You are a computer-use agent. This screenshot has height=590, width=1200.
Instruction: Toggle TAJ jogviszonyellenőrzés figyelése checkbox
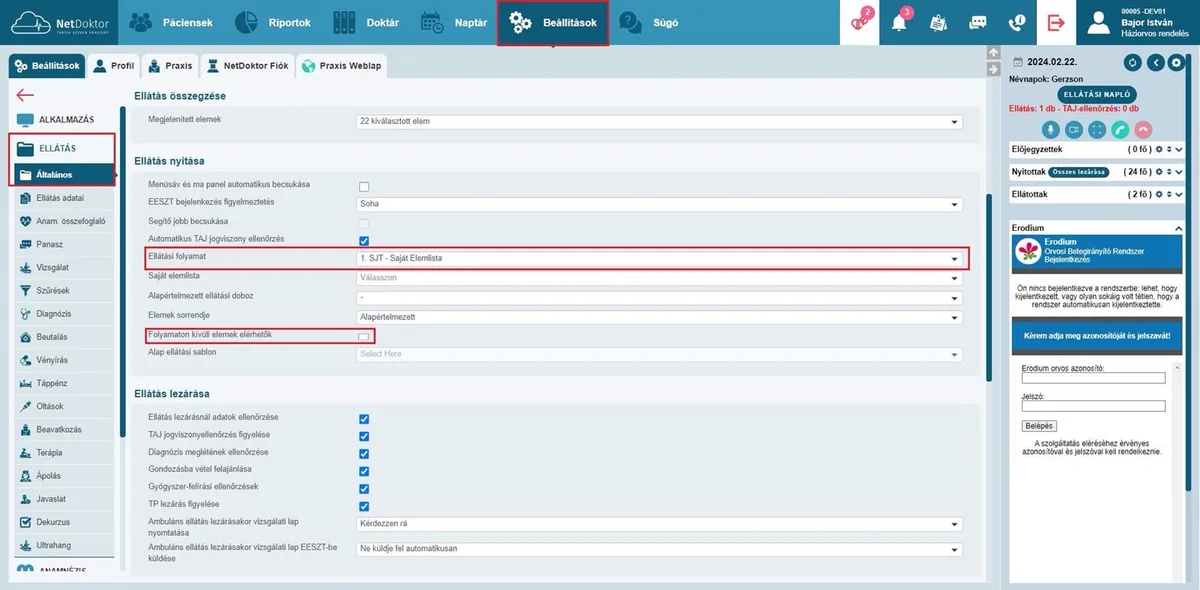(x=364, y=436)
